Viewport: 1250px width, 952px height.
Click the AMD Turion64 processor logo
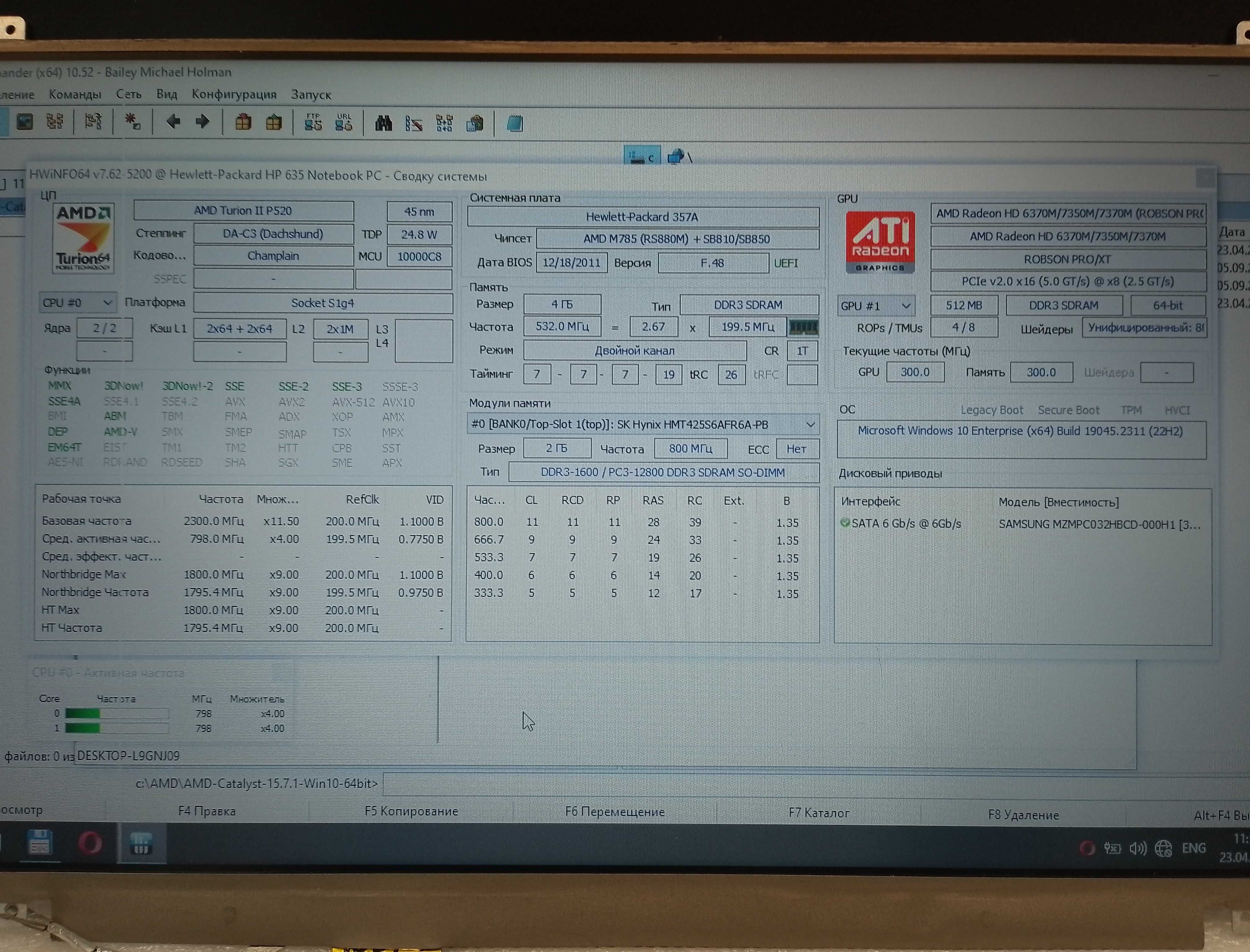[83, 239]
